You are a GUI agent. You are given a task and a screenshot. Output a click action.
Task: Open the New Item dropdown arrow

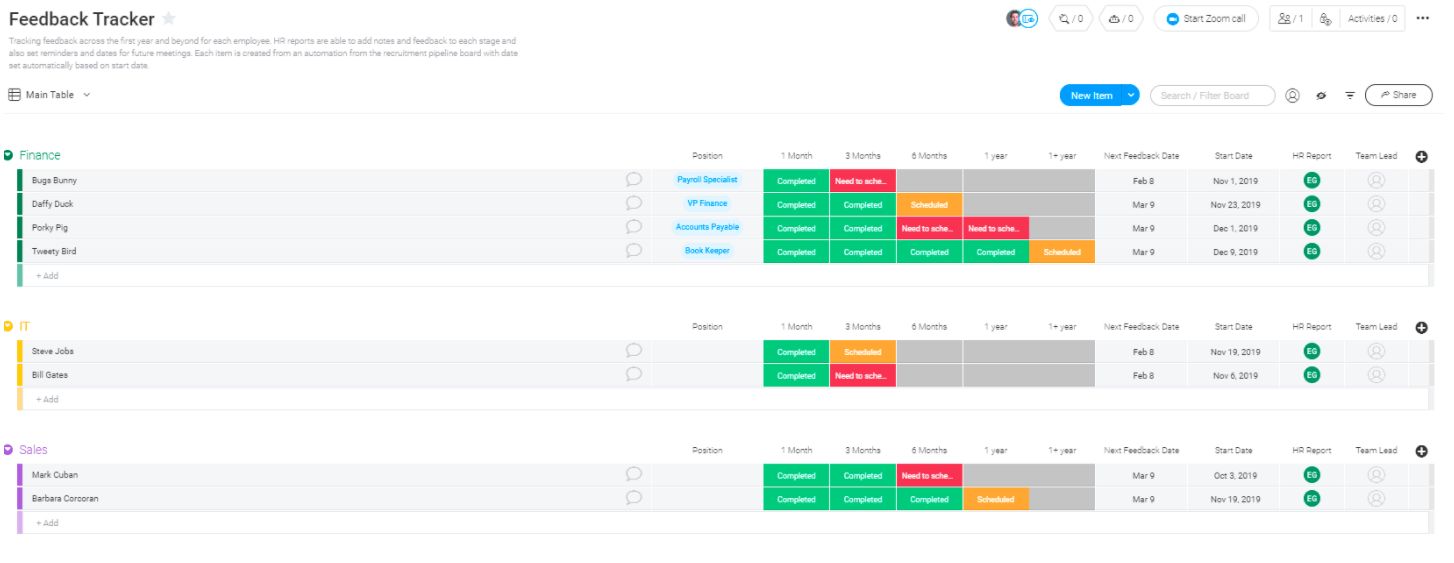pyautogui.click(x=1131, y=95)
